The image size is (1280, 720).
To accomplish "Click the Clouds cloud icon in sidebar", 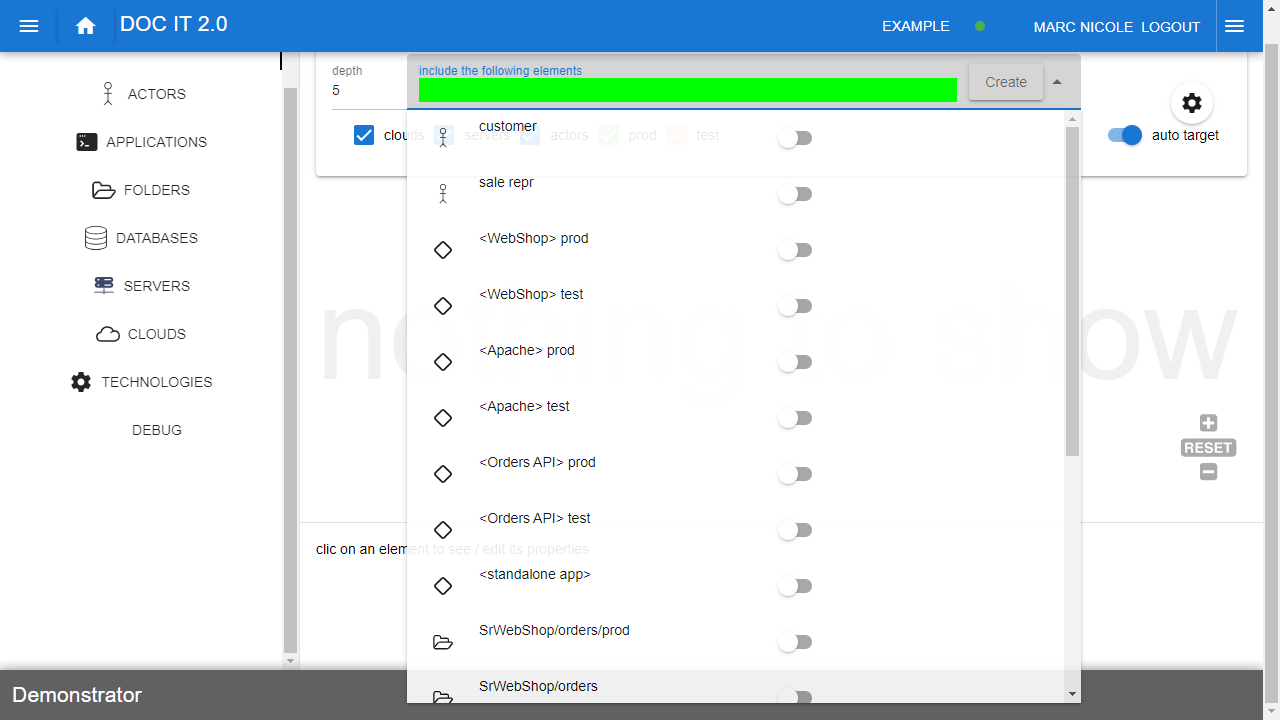I will tap(108, 334).
